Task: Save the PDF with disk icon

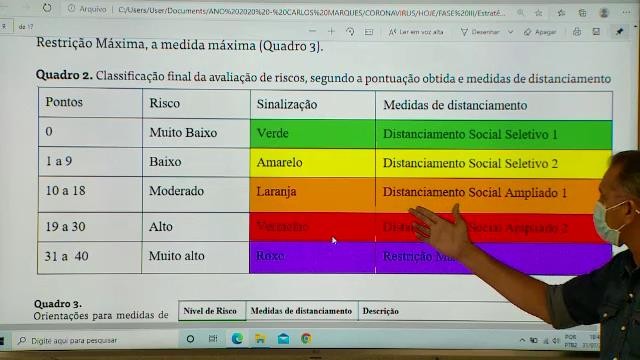Action: pos(596,31)
